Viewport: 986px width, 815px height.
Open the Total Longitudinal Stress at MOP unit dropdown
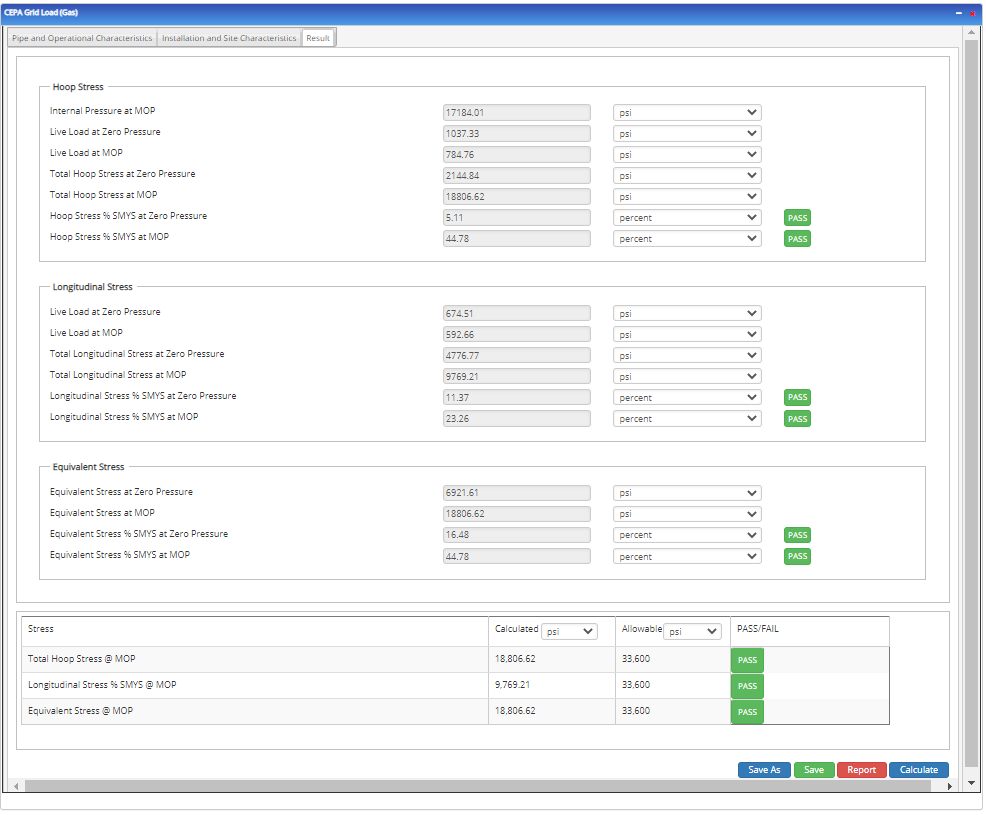686,375
